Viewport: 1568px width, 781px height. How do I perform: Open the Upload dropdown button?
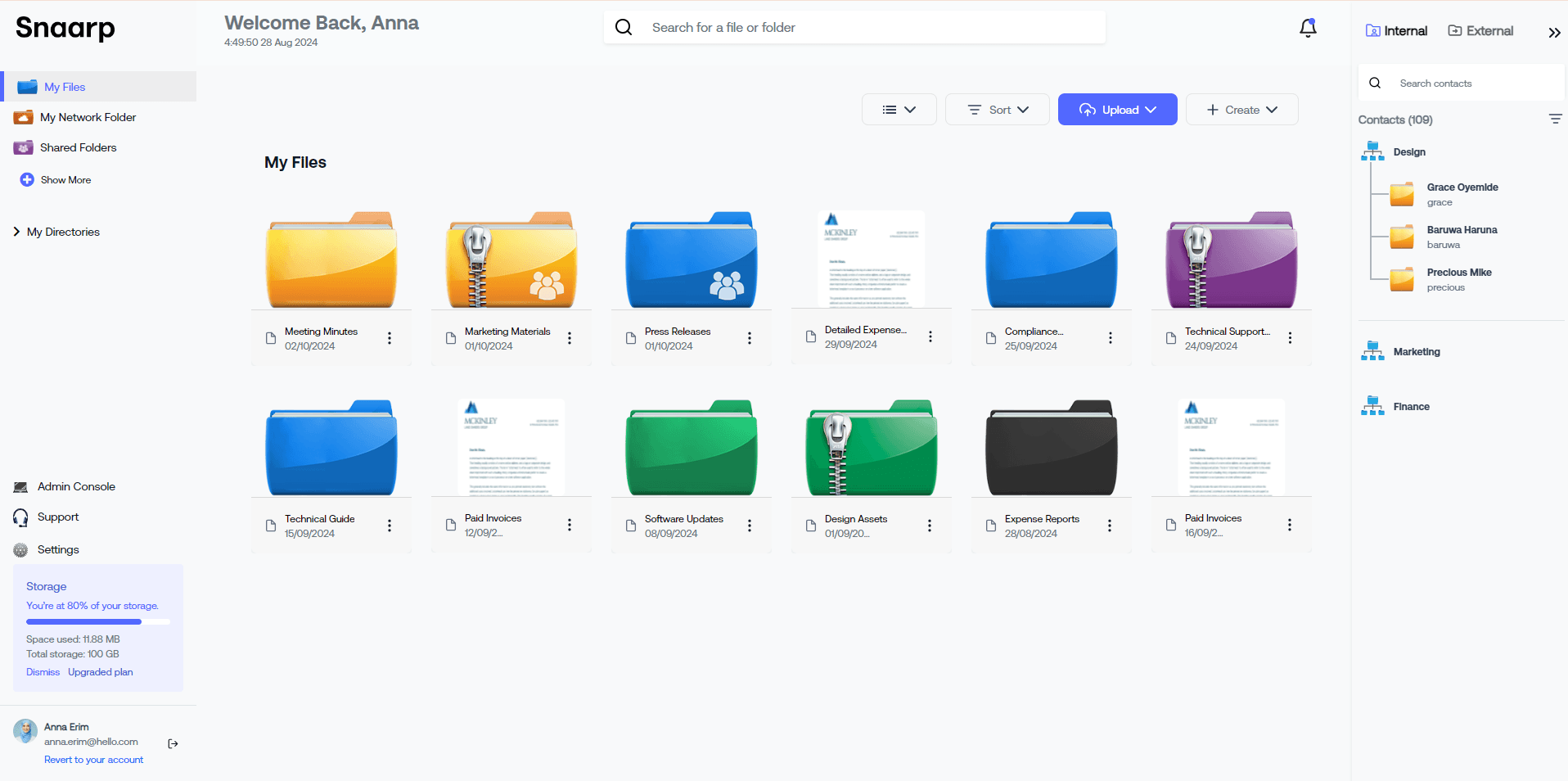(x=1117, y=110)
